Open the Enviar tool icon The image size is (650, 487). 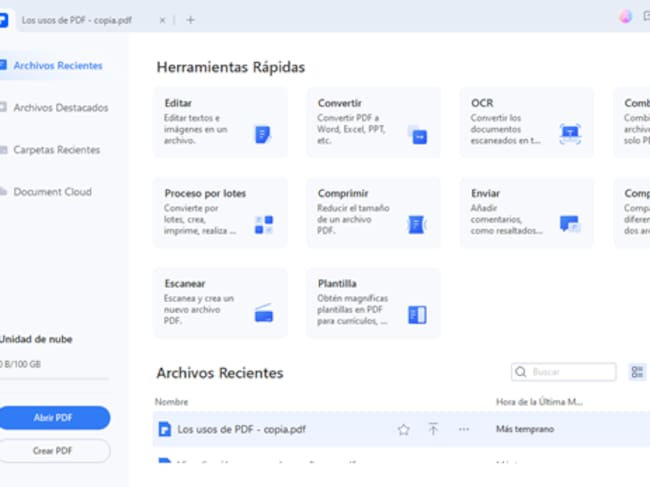[x=569, y=224]
